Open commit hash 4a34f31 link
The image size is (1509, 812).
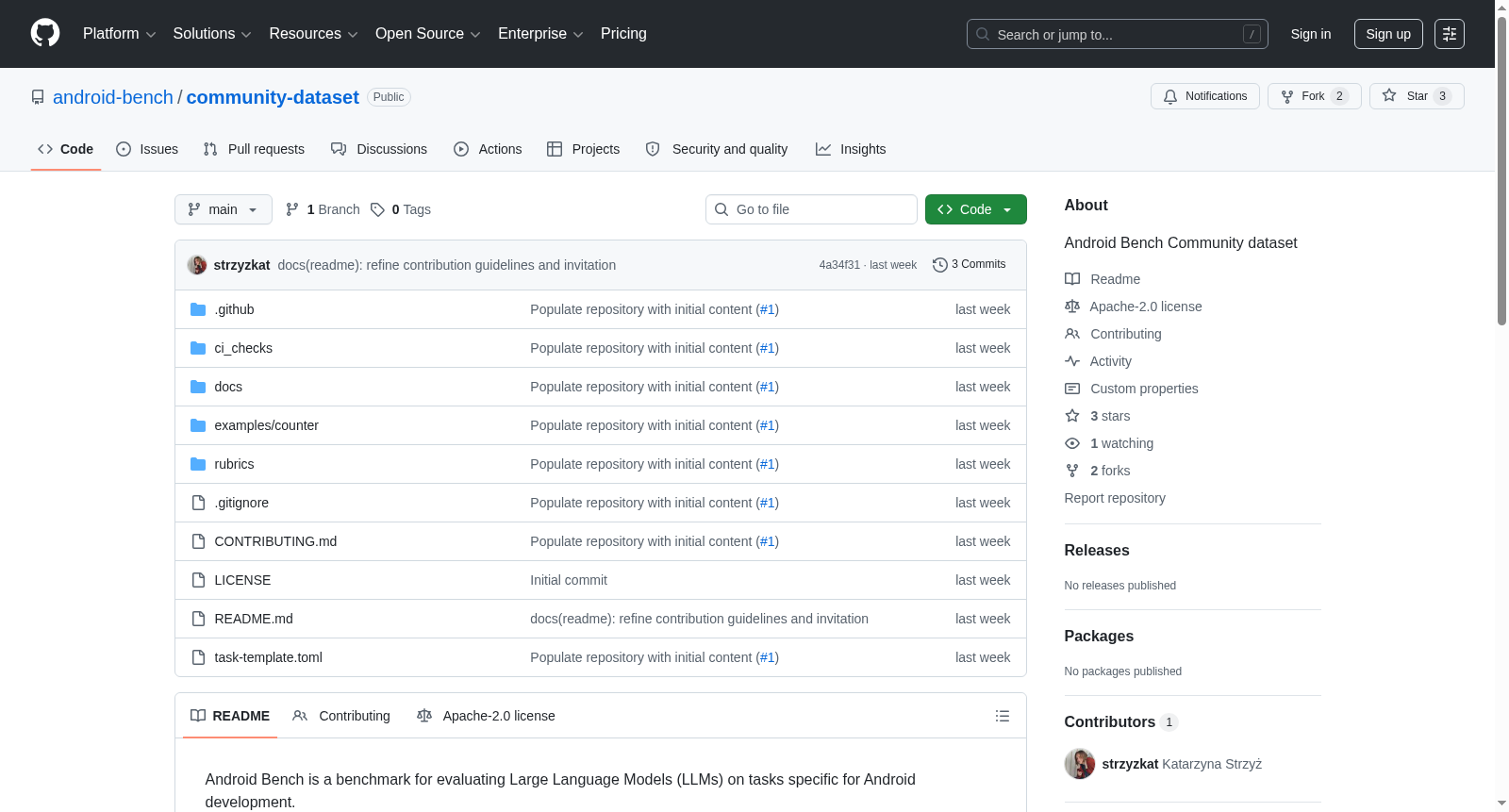coord(839,265)
